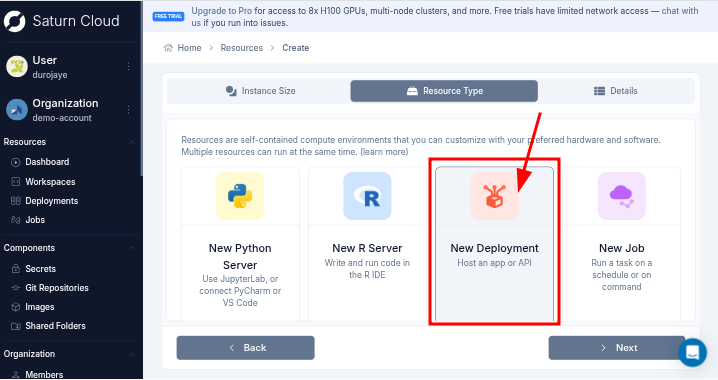Viewport: 718px width, 380px height.
Task: Click the Deployments sidebar icon
Action: tap(16, 201)
